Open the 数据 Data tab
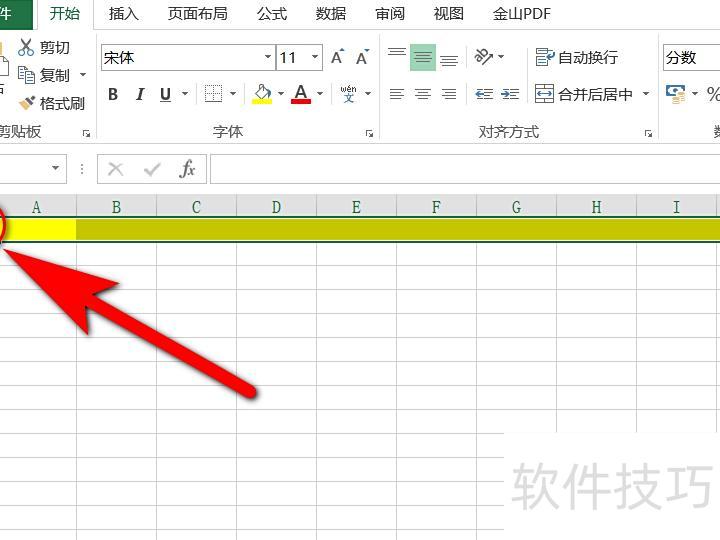The width and height of the screenshot is (720, 540). [x=331, y=14]
